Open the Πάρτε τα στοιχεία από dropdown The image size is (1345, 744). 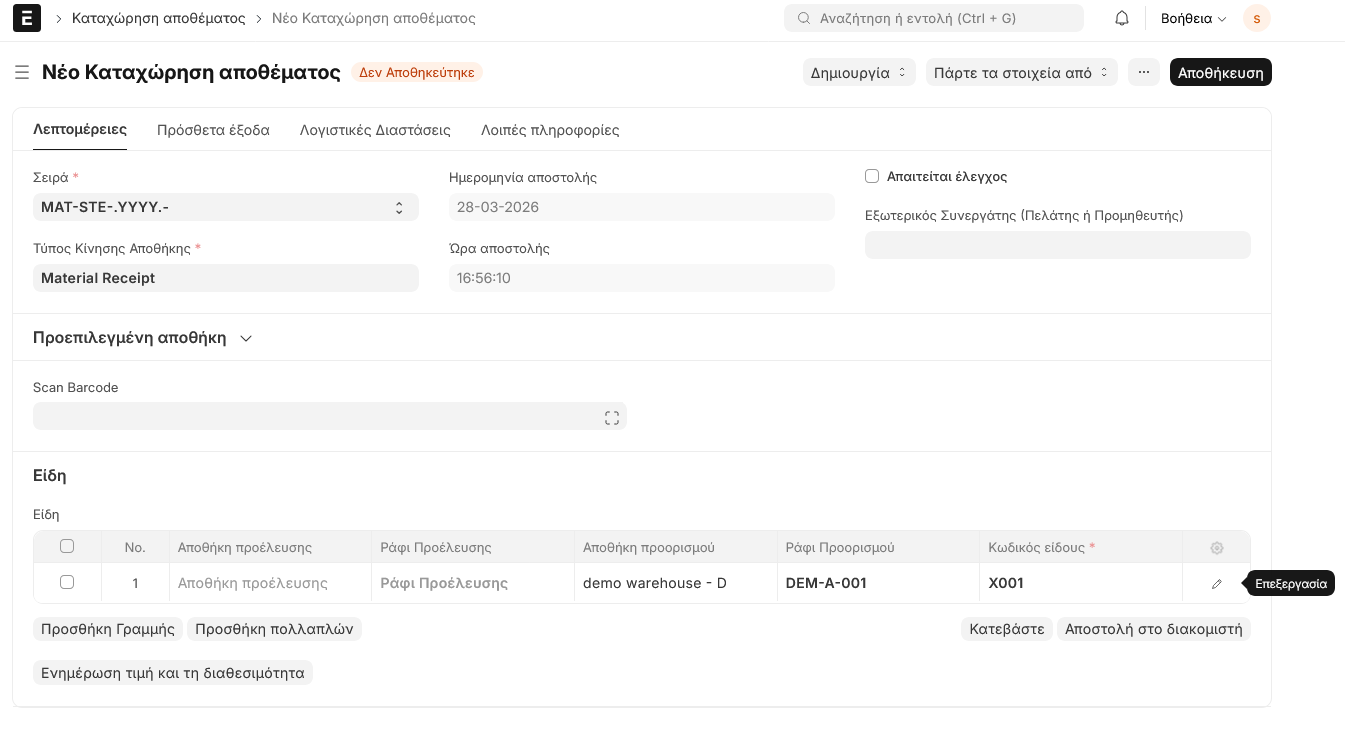click(x=1021, y=72)
